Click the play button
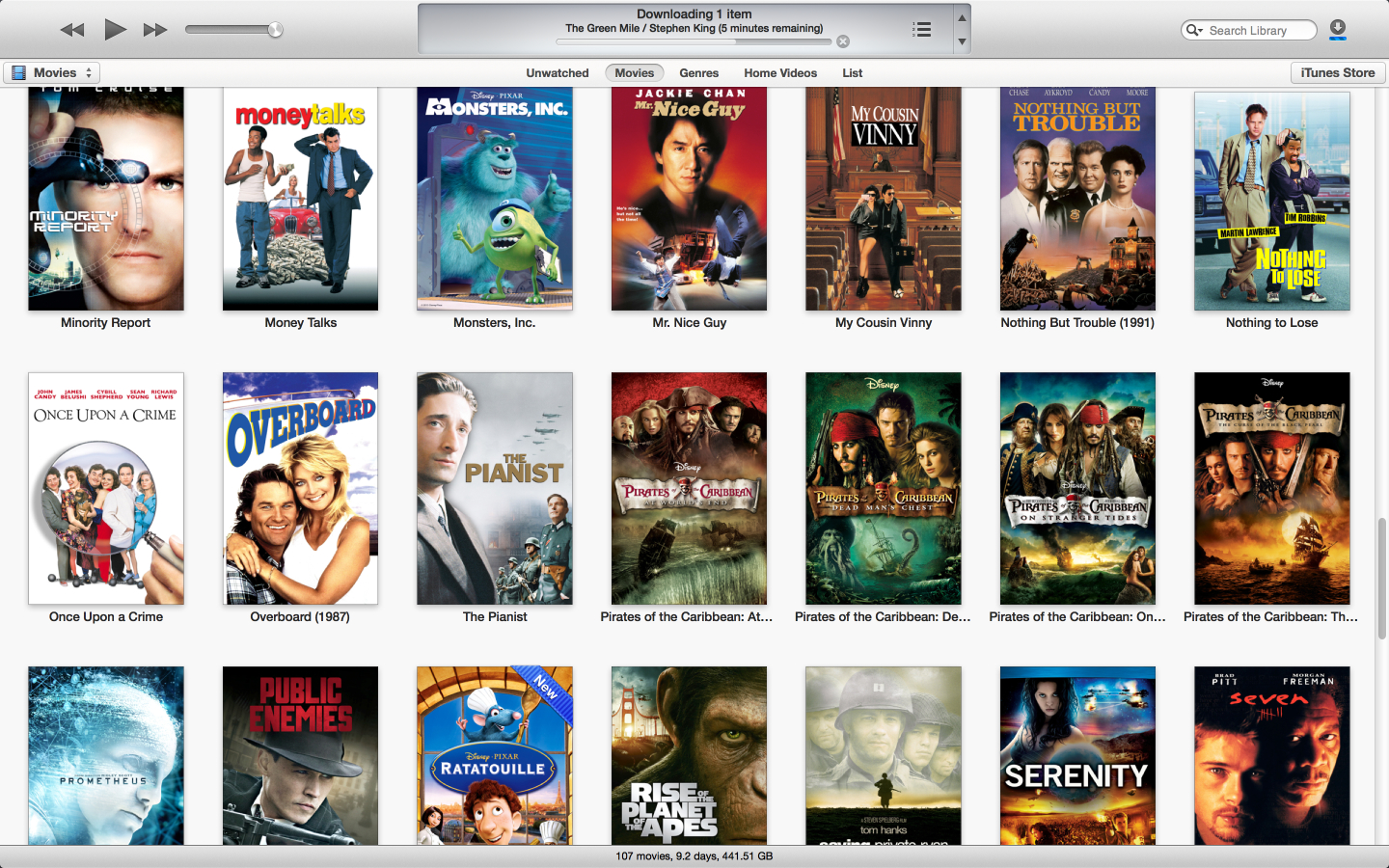This screenshot has height=868, width=1389. click(115, 29)
